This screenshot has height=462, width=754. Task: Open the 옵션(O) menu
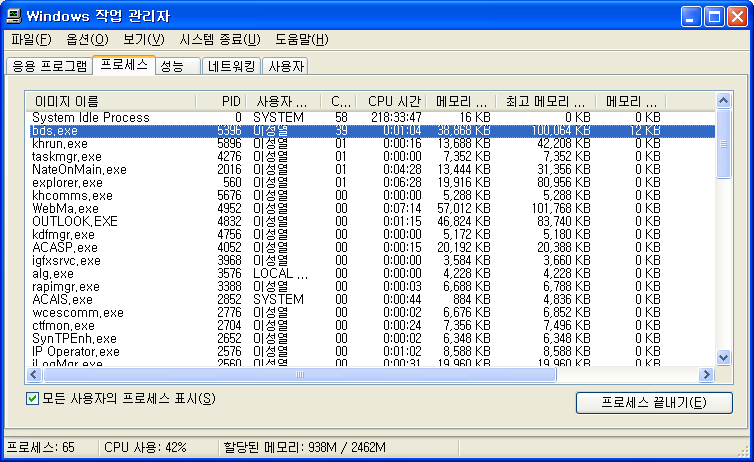click(x=87, y=40)
